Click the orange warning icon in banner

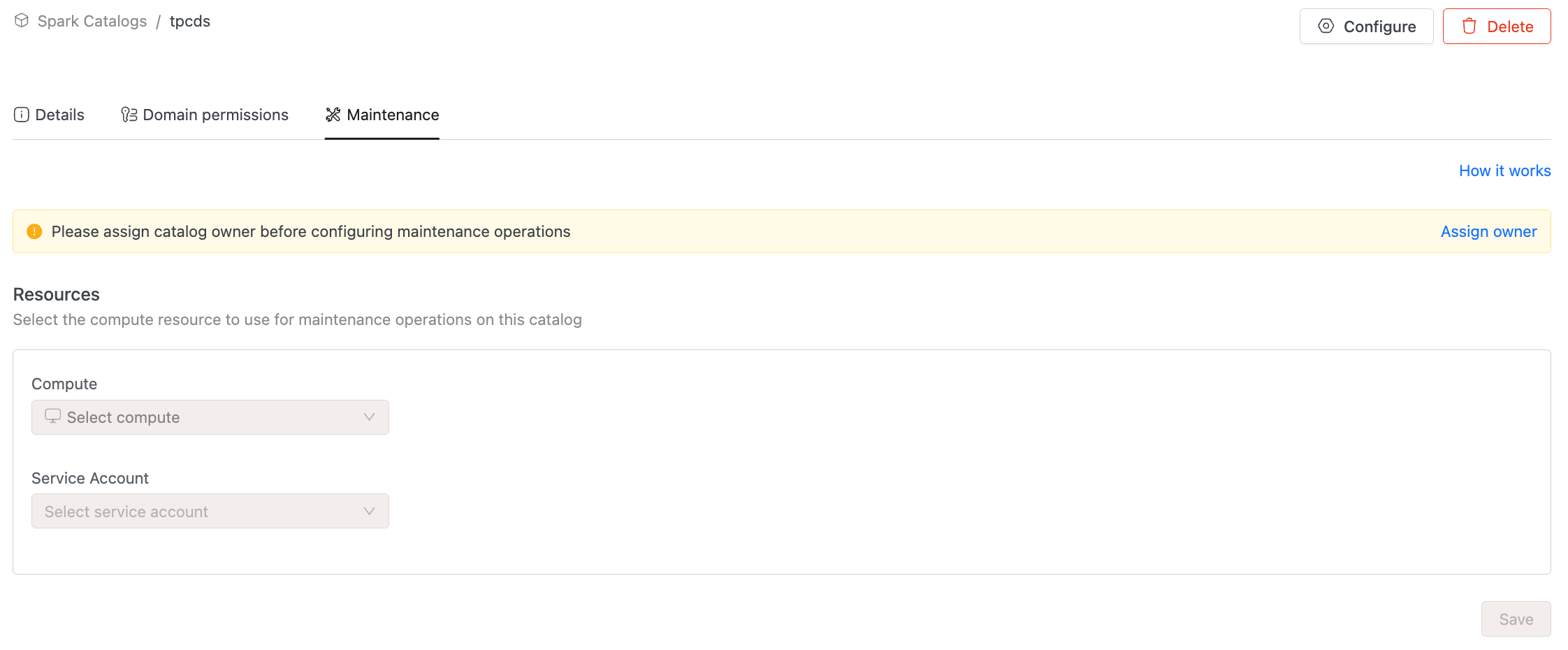[x=34, y=231]
